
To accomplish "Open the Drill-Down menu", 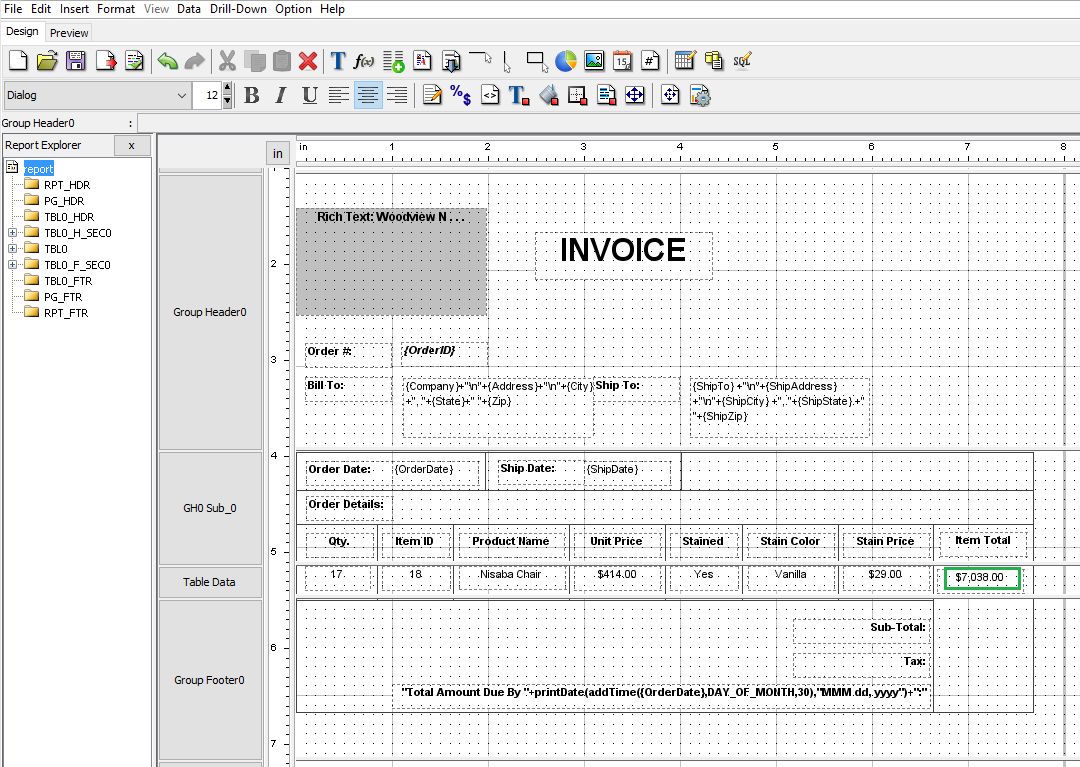I will 238,9.
